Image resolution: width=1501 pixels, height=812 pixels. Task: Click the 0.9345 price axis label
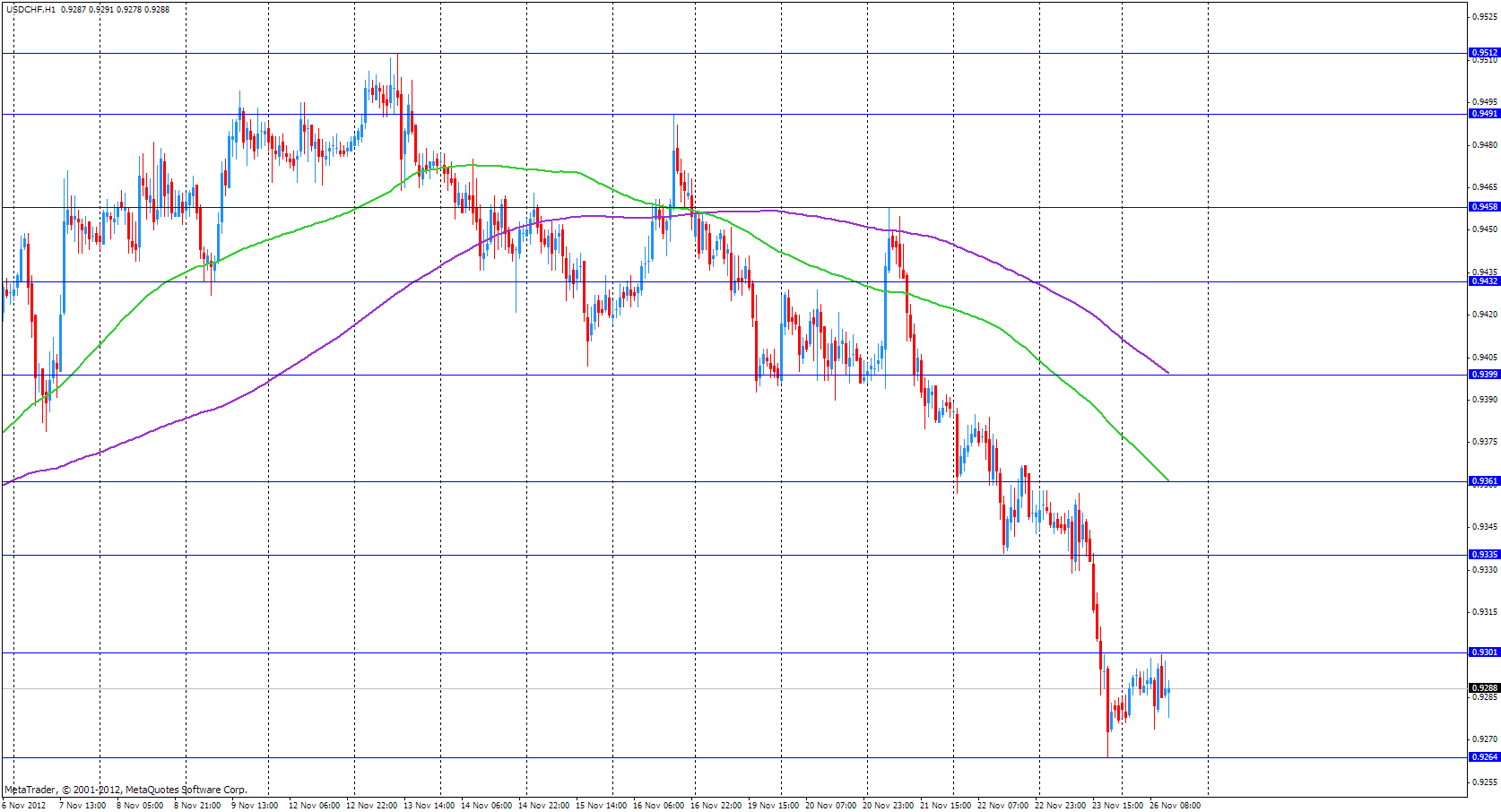coord(1486,527)
